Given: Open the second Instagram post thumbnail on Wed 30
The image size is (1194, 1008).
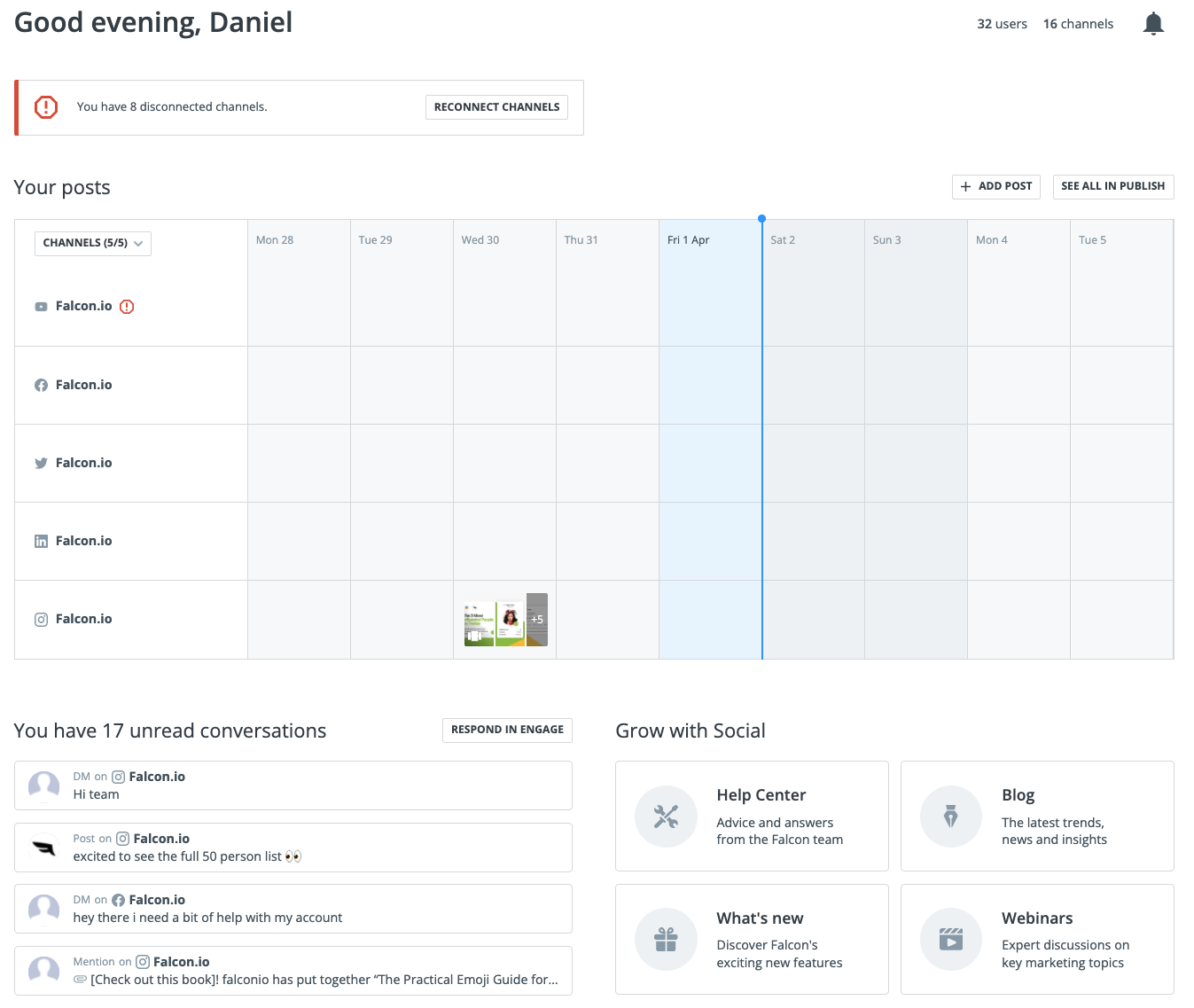Looking at the screenshot, I should (510, 625).
